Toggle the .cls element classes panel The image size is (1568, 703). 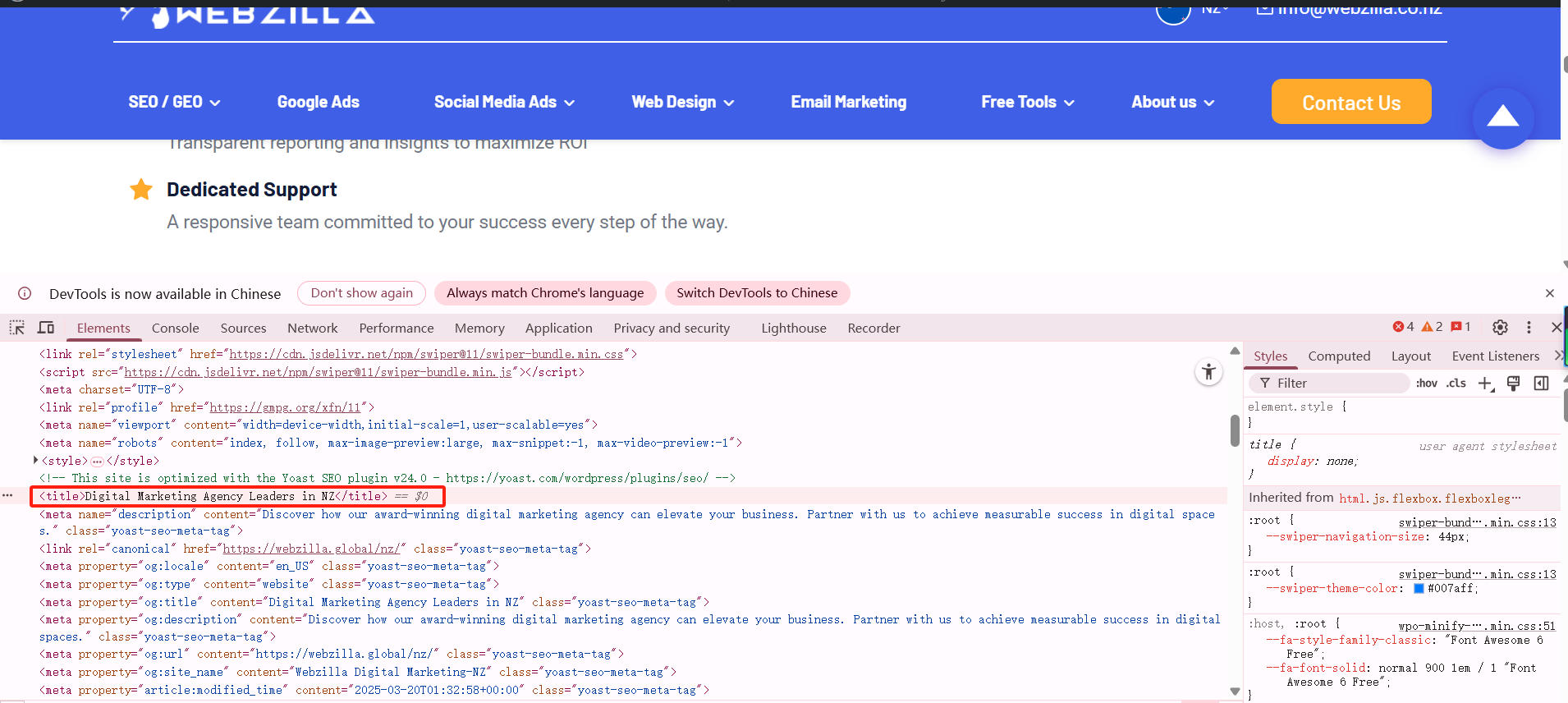coord(1456,383)
